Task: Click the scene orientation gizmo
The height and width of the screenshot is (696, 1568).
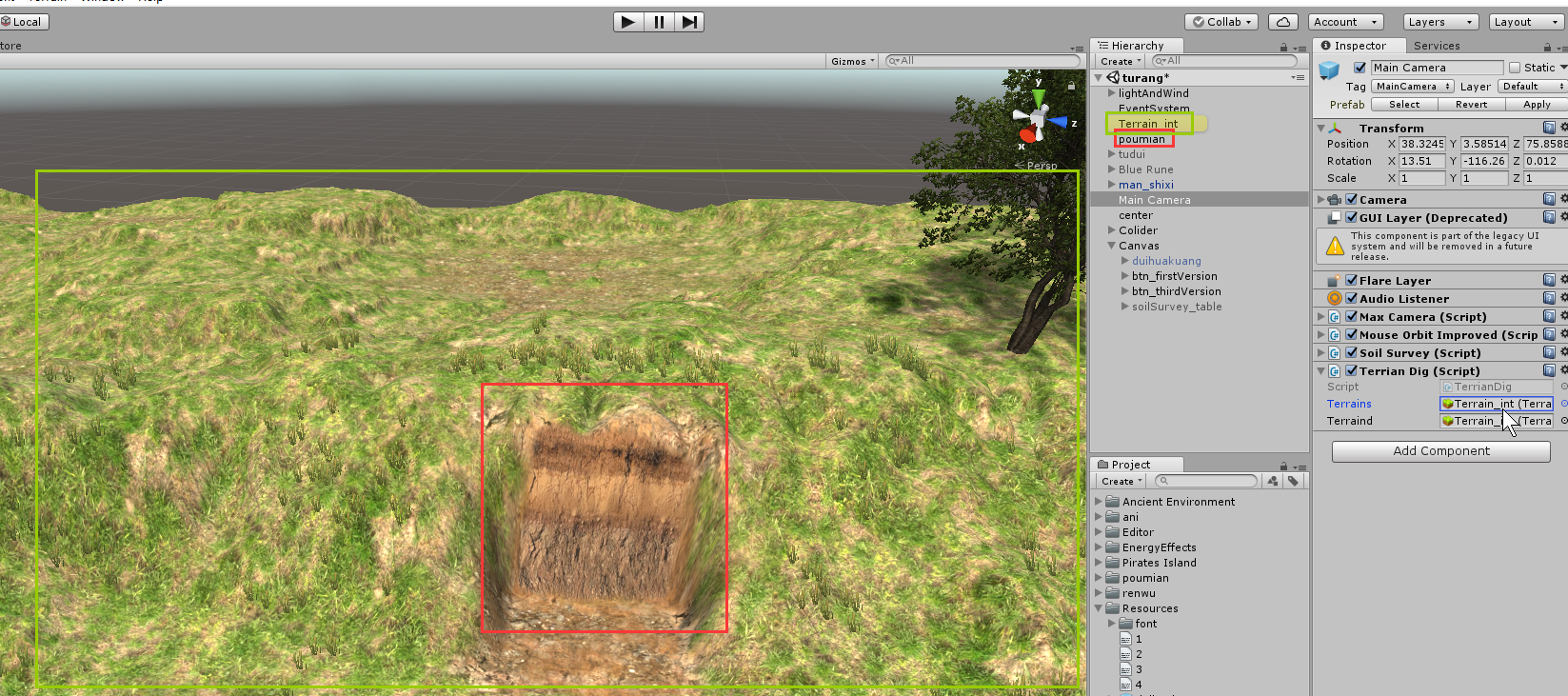Action: point(1039,117)
